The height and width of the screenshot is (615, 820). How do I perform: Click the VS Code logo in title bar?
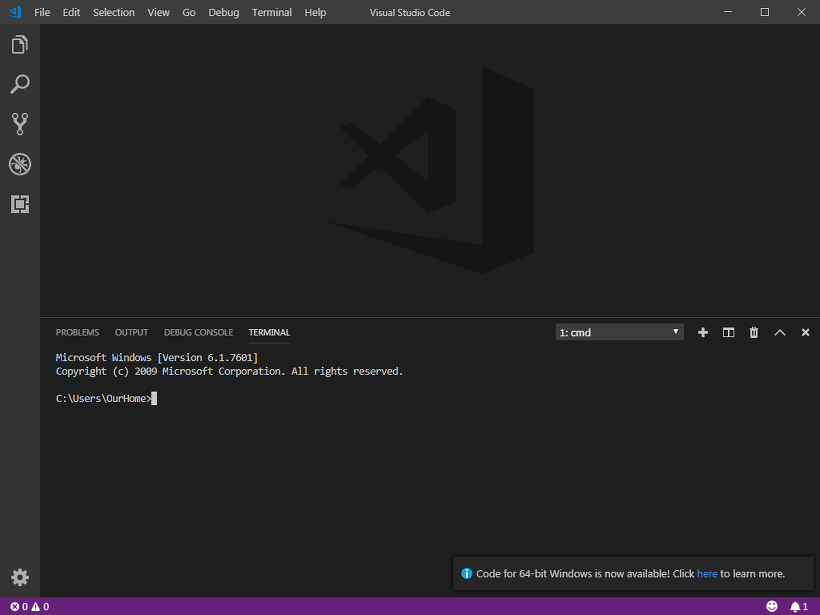(15, 12)
